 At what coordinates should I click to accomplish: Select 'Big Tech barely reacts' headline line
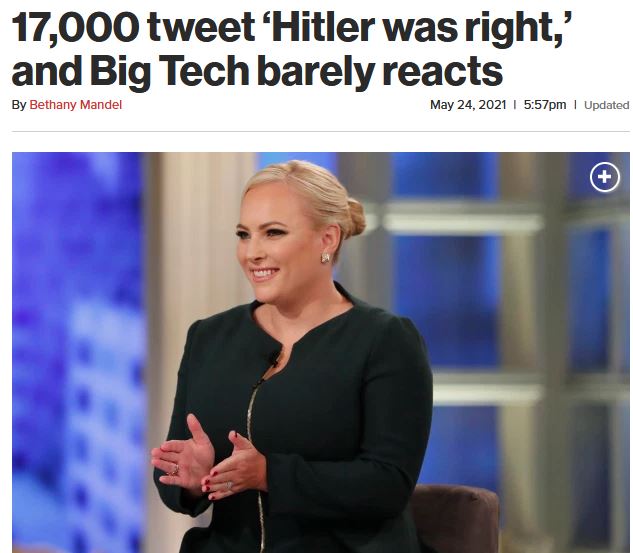(x=257, y=72)
